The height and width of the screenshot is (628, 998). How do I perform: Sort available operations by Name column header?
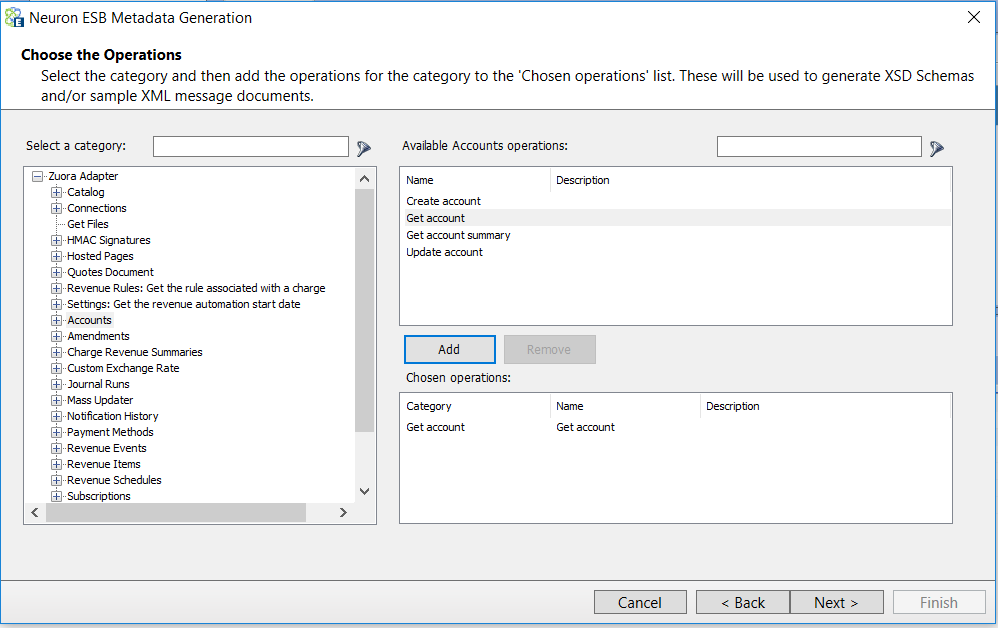[475, 180]
